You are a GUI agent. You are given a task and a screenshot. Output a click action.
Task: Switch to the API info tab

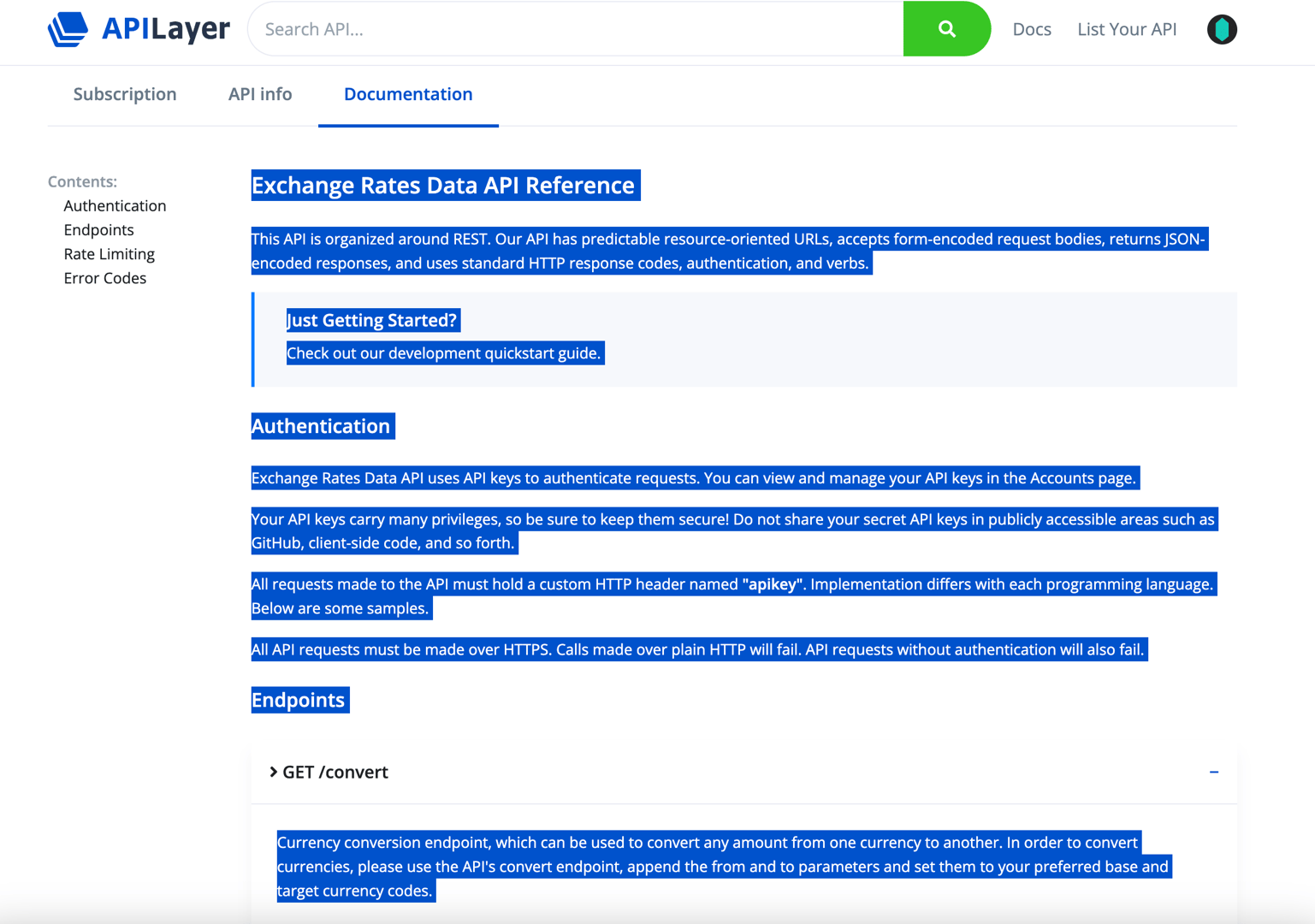tap(260, 94)
